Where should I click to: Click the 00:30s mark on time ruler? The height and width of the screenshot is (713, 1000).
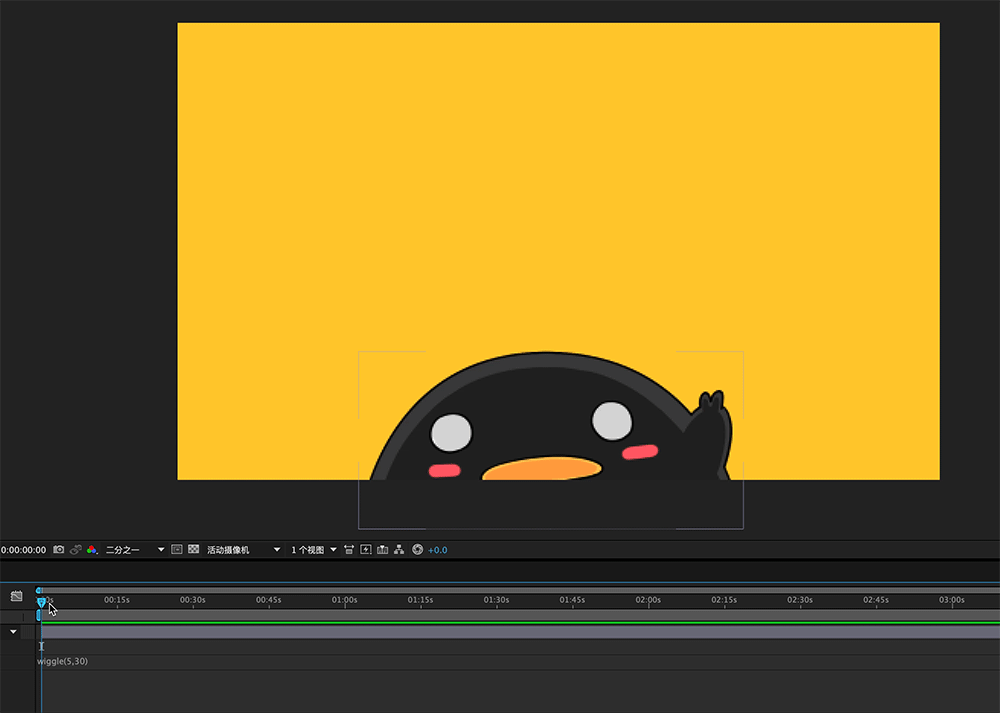(193, 599)
